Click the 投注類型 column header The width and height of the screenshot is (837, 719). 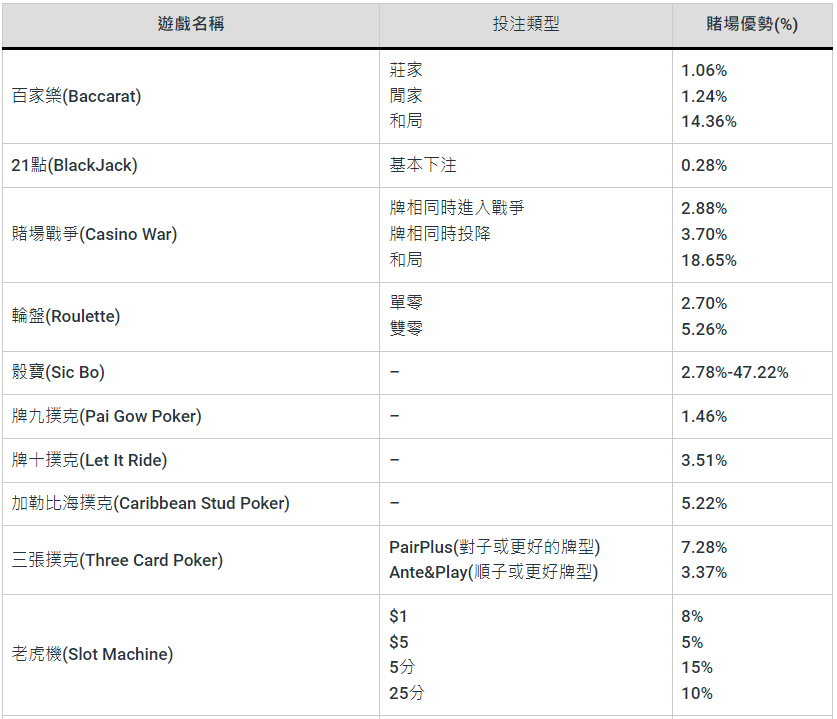click(x=525, y=24)
